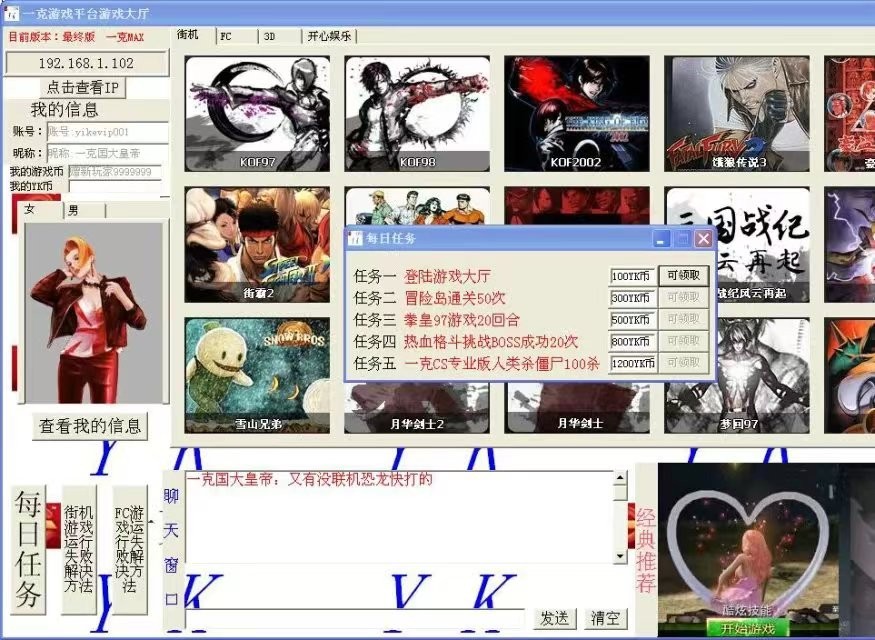This screenshot has height=640, width=875.
Task: Launch the KOF98 game tile
Action: [x=417, y=114]
